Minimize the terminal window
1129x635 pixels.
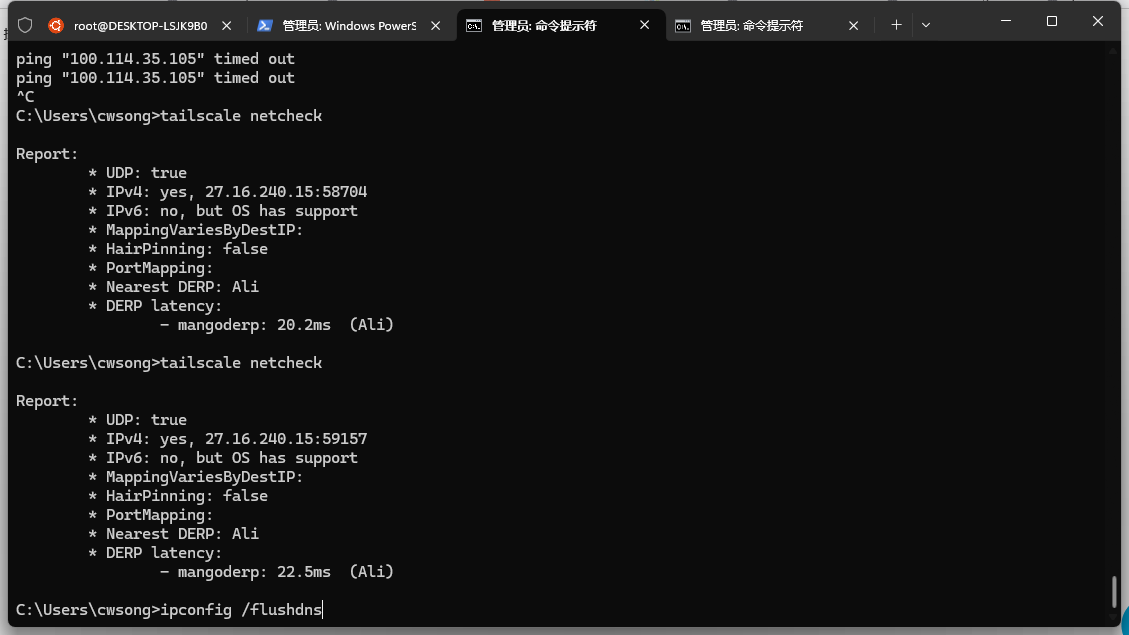point(1006,22)
